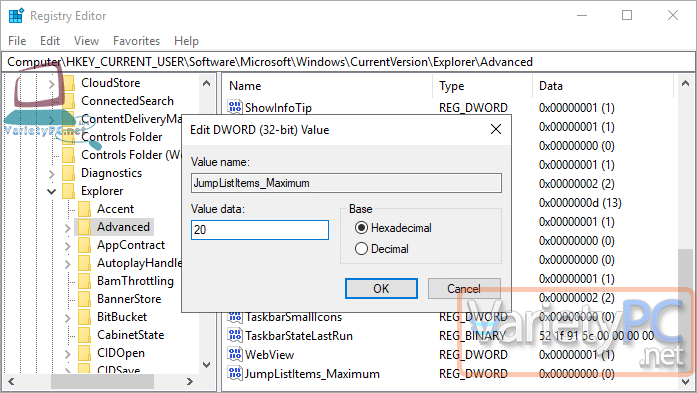Click the Diagnostics folder icon

pos(68,173)
